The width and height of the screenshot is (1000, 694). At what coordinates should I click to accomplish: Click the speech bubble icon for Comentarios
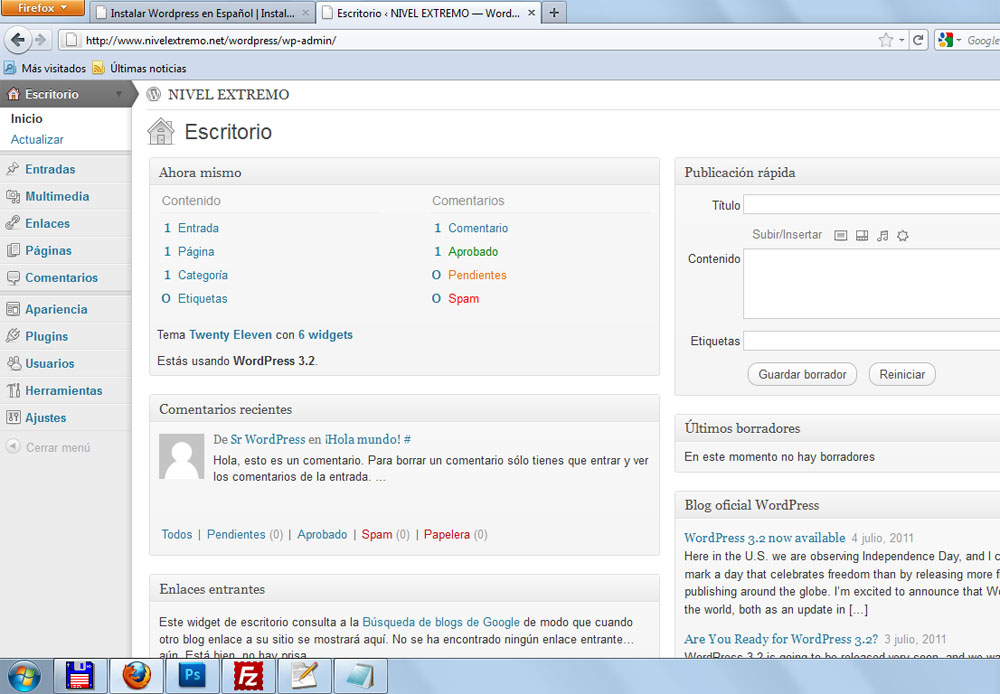tap(14, 277)
